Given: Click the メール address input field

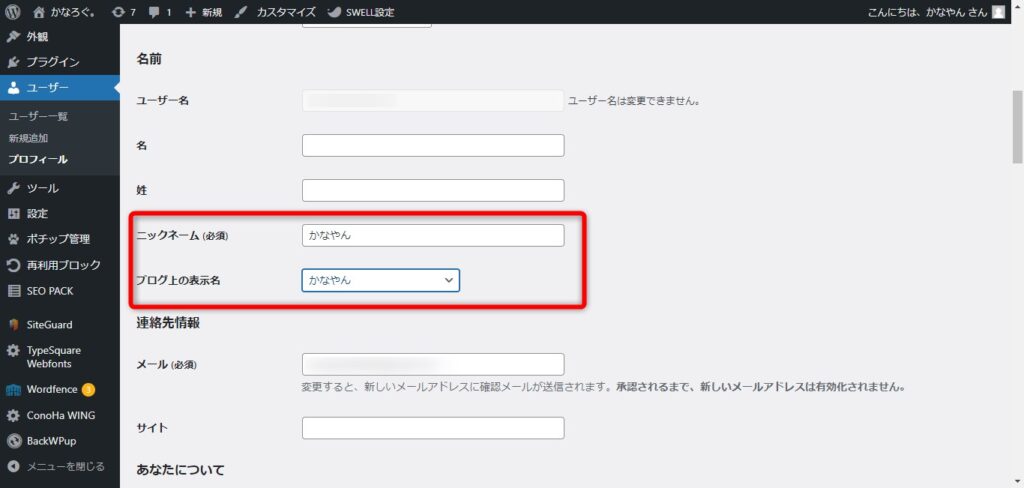Looking at the screenshot, I should (x=432, y=364).
